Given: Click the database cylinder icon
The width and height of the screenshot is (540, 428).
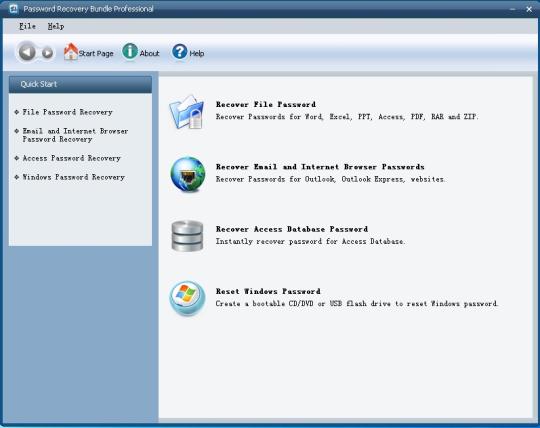Looking at the screenshot, I should point(187,236).
